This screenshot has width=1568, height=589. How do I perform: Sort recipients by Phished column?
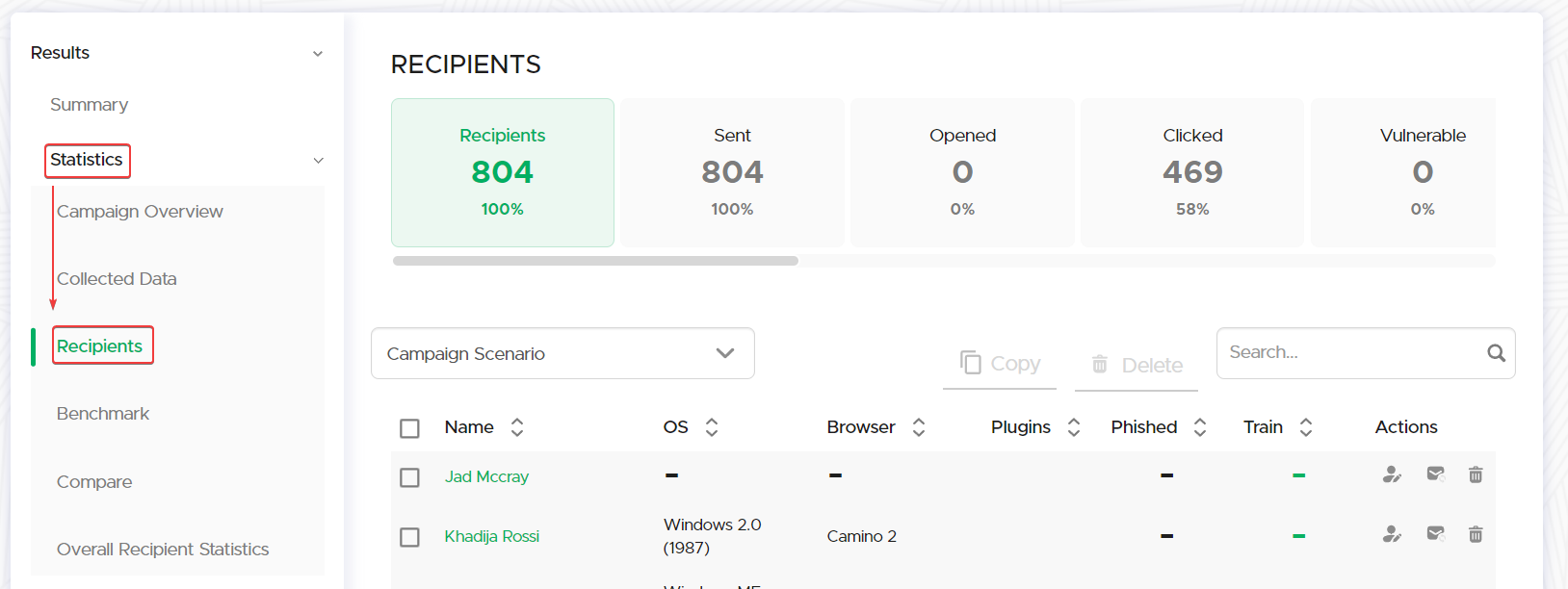(1200, 427)
